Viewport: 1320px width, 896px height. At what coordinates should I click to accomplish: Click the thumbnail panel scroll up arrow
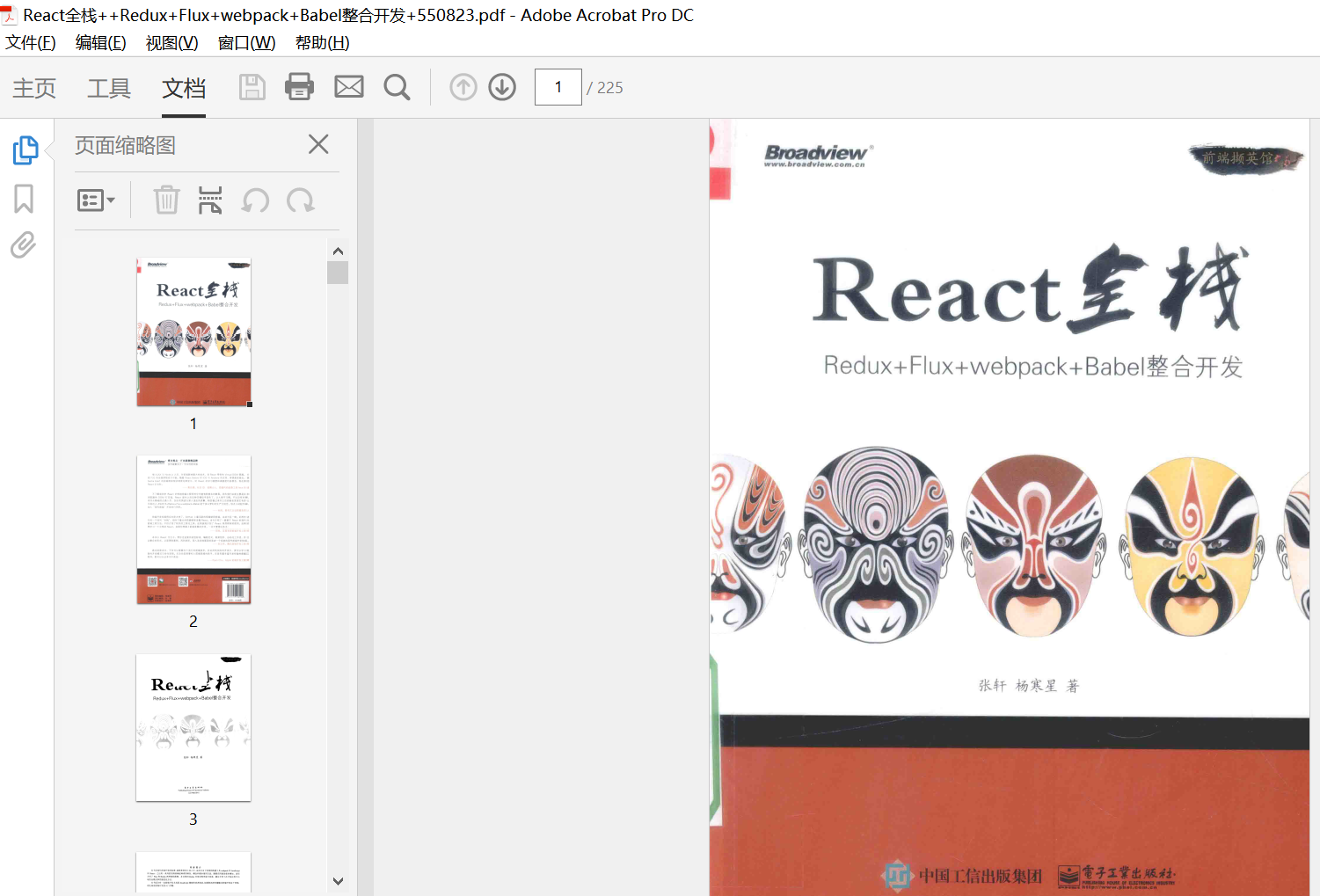(x=338, y=251)
